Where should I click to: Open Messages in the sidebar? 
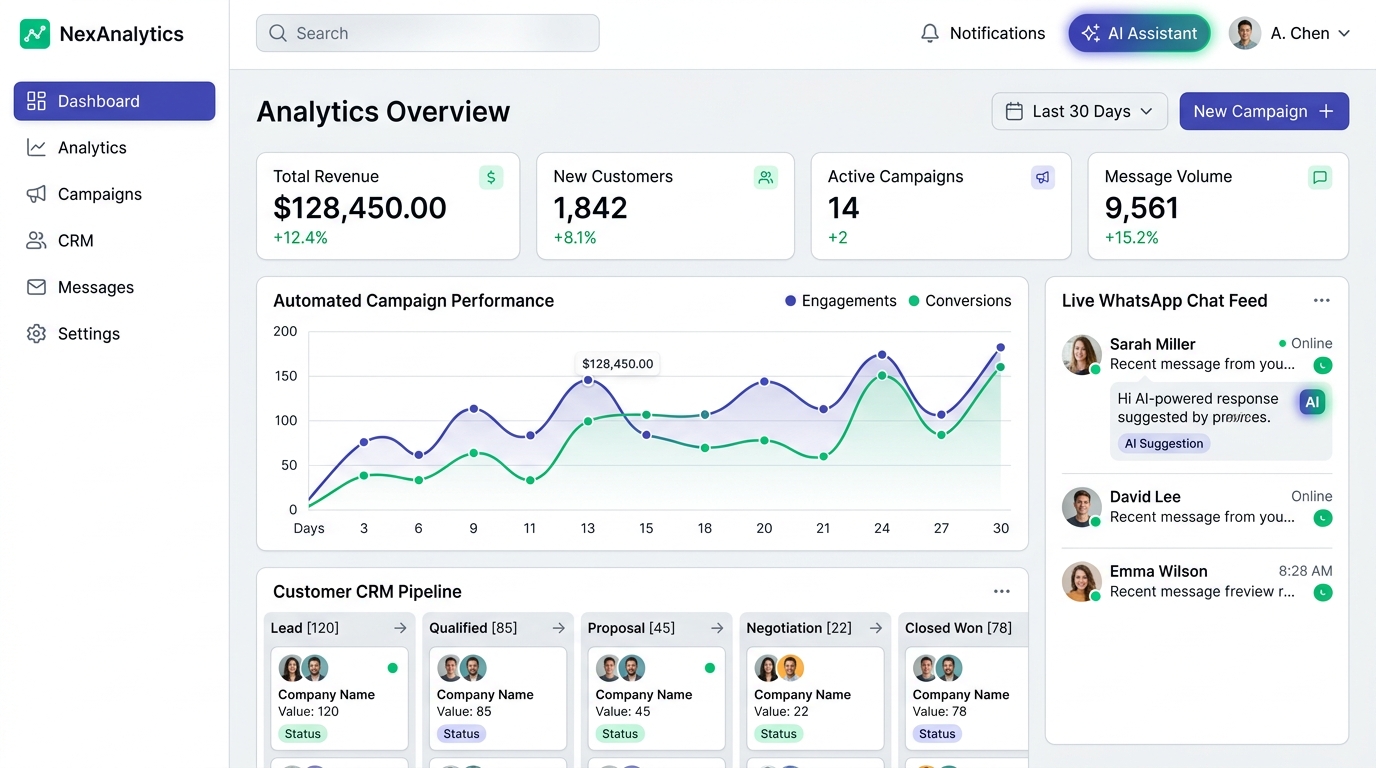point(114,288)
